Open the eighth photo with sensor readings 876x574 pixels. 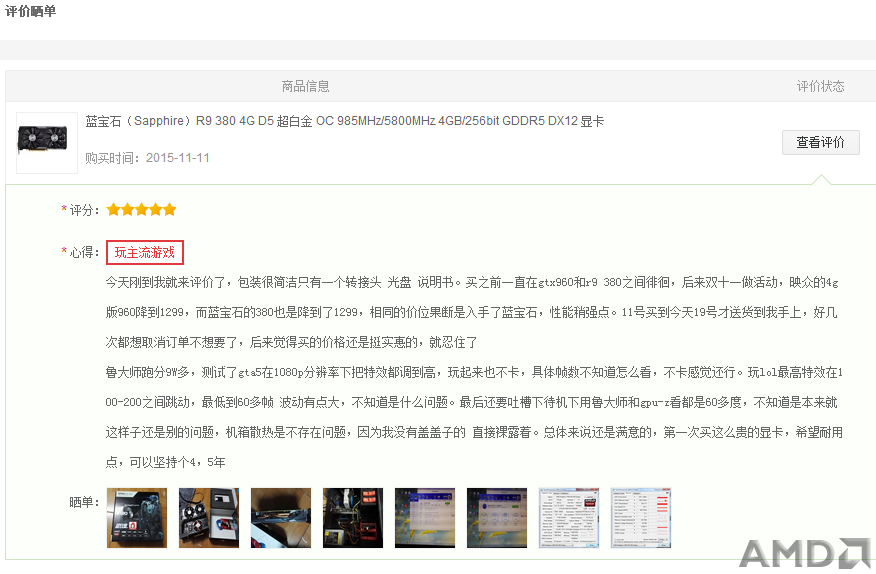coord(641,518)
